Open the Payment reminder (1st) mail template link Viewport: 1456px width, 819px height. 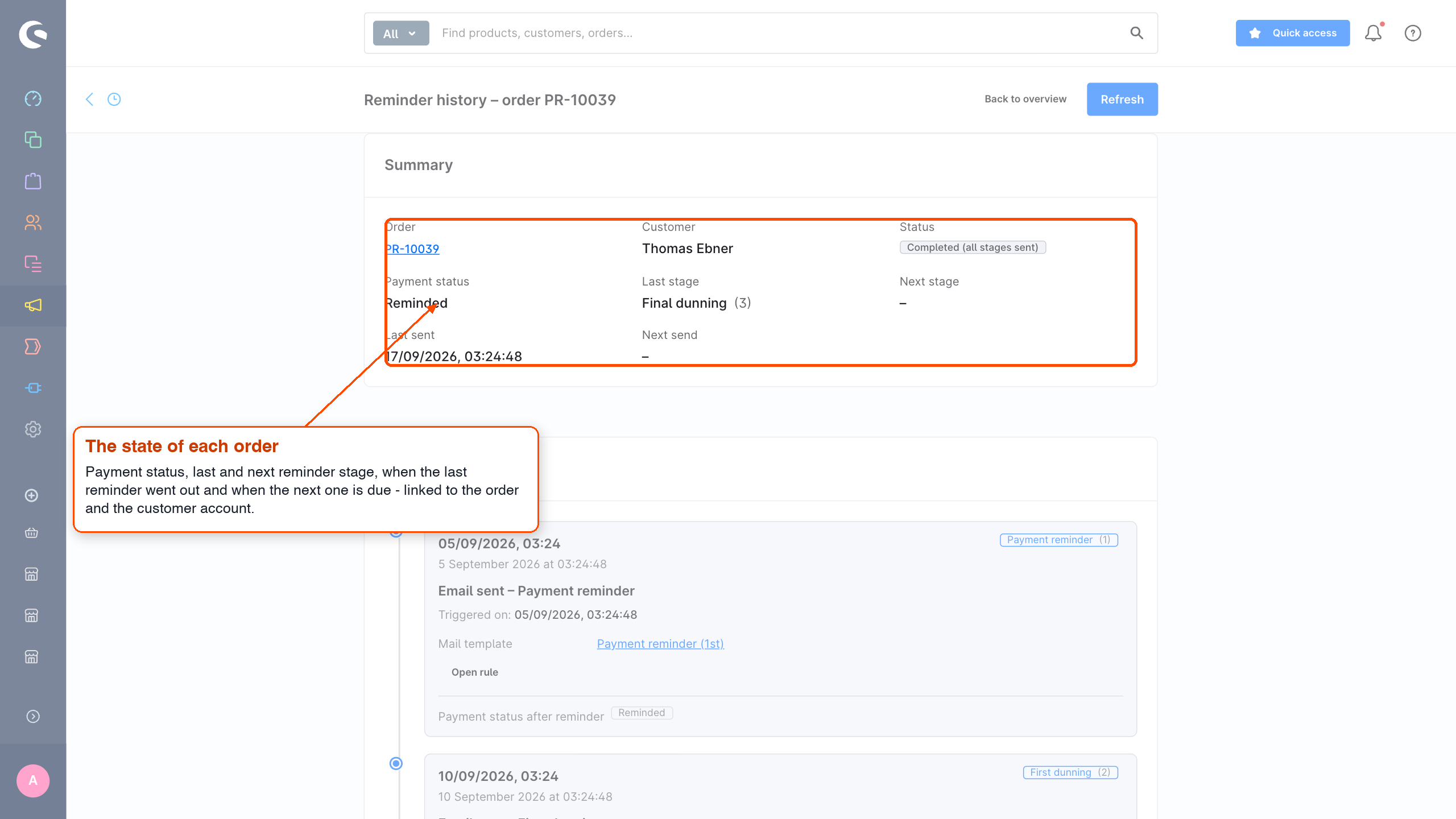pos(660,644)
